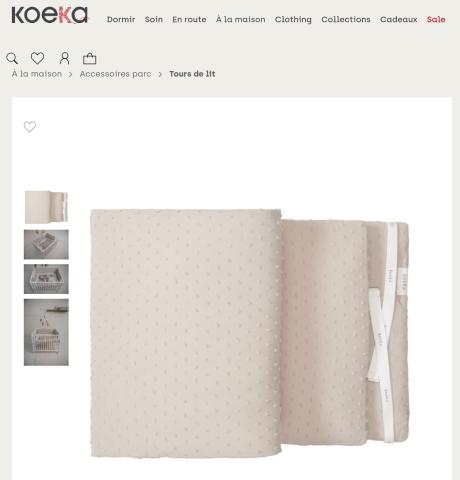The image size is (460, 480).
Task: Add product to favorites with heart
Action: (x=30, y=126)
